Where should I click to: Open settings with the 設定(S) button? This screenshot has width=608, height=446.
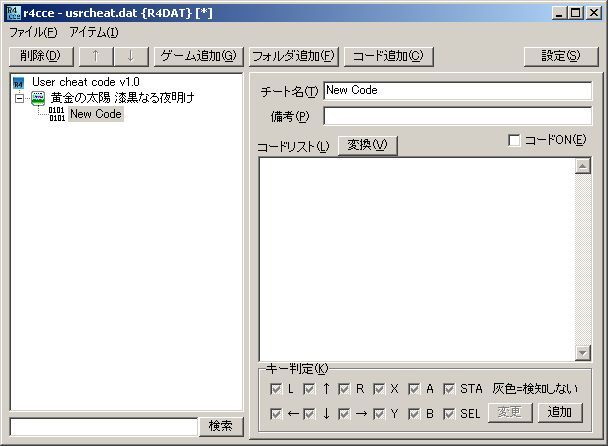(x=561, y=56)
